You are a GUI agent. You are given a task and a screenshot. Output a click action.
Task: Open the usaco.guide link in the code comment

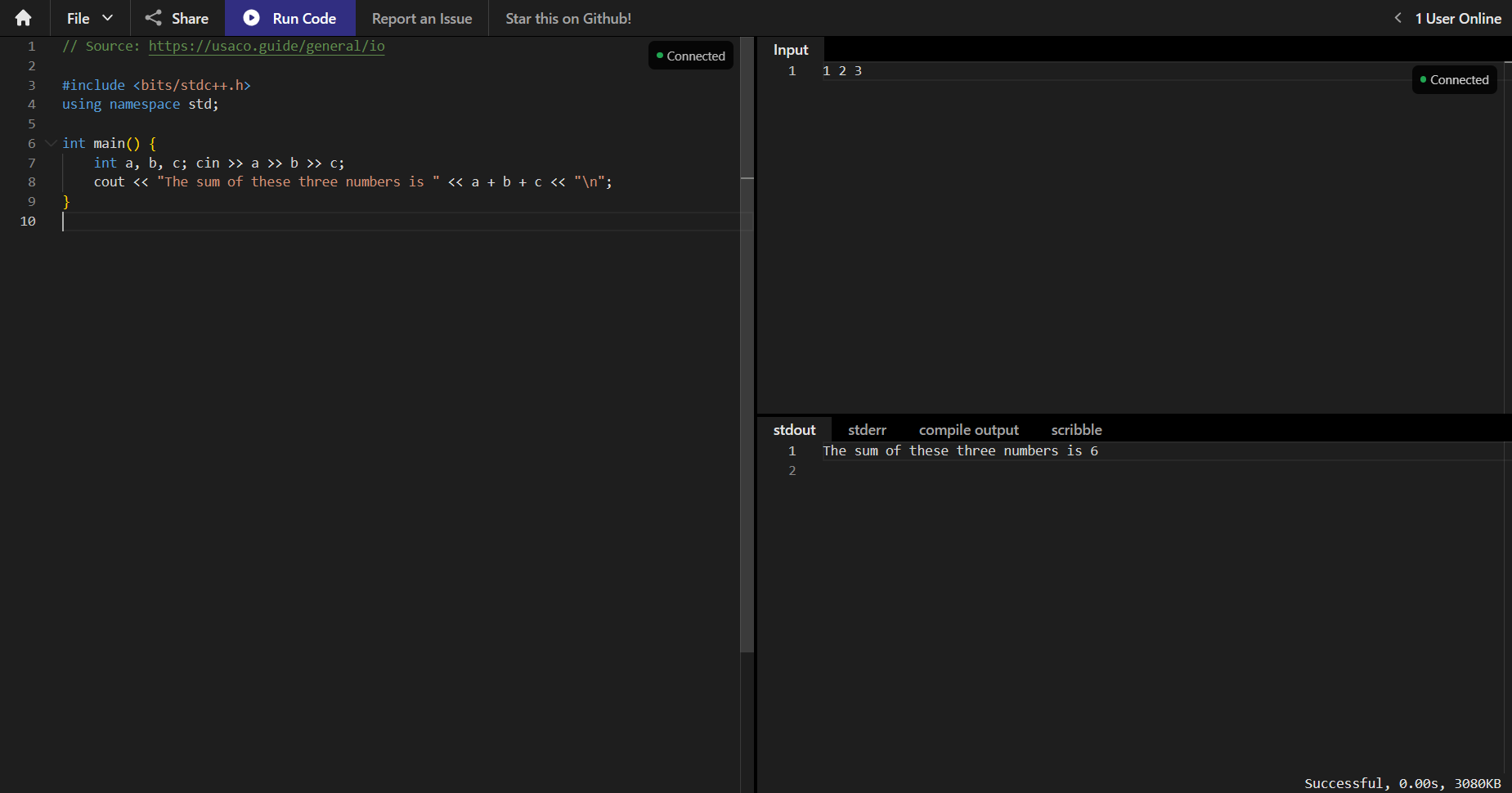(266, 46)
